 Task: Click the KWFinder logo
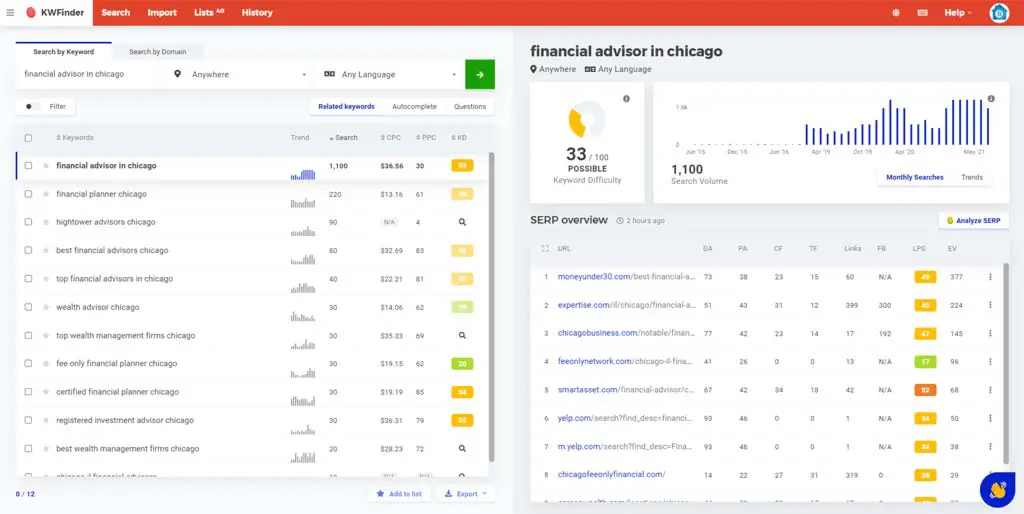[56, 12]
